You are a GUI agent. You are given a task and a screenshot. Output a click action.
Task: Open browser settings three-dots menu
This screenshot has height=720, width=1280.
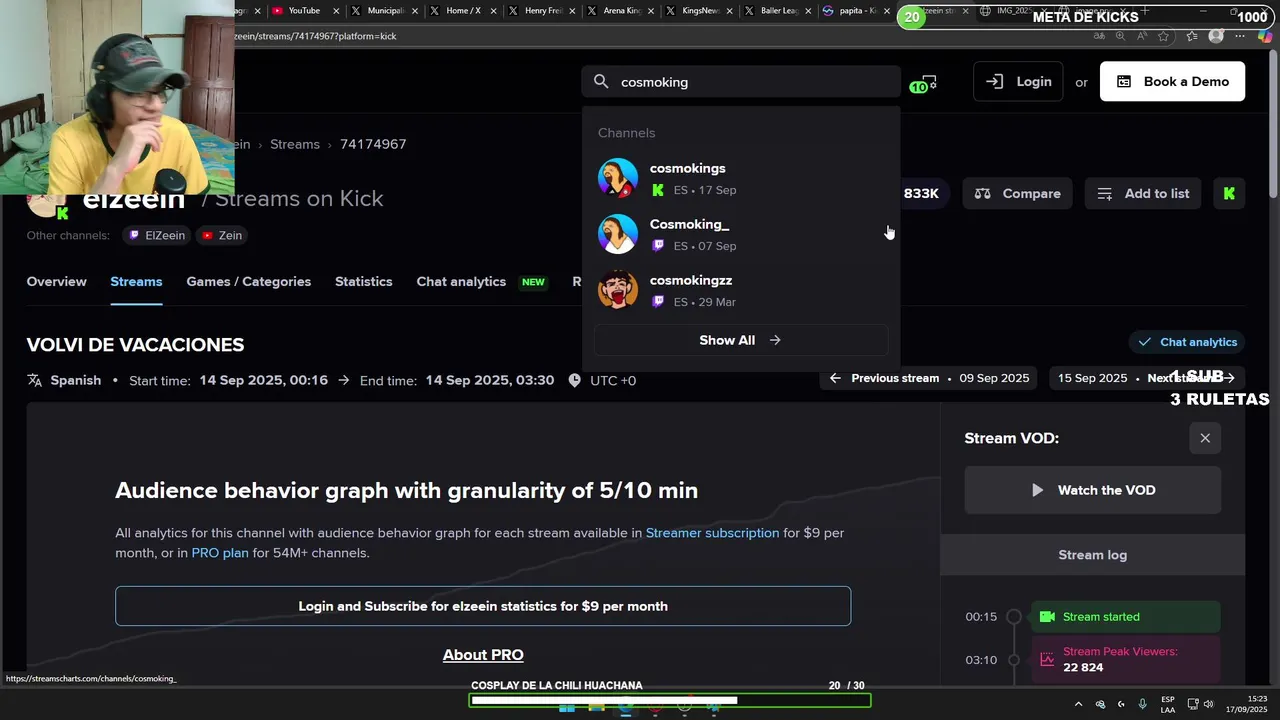1240,36
